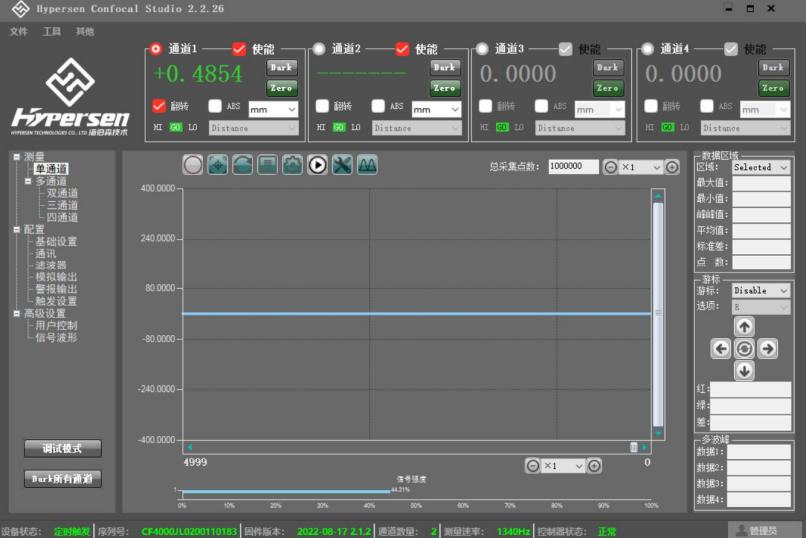Screen dimensions: 806x538
Task: Click the refresh arrows toolbar icon
Action: pos(243,165)
